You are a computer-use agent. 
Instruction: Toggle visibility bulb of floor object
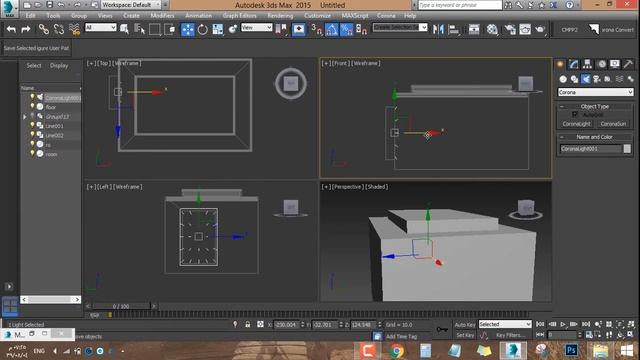pyautogui.click(x=32, y=107)
